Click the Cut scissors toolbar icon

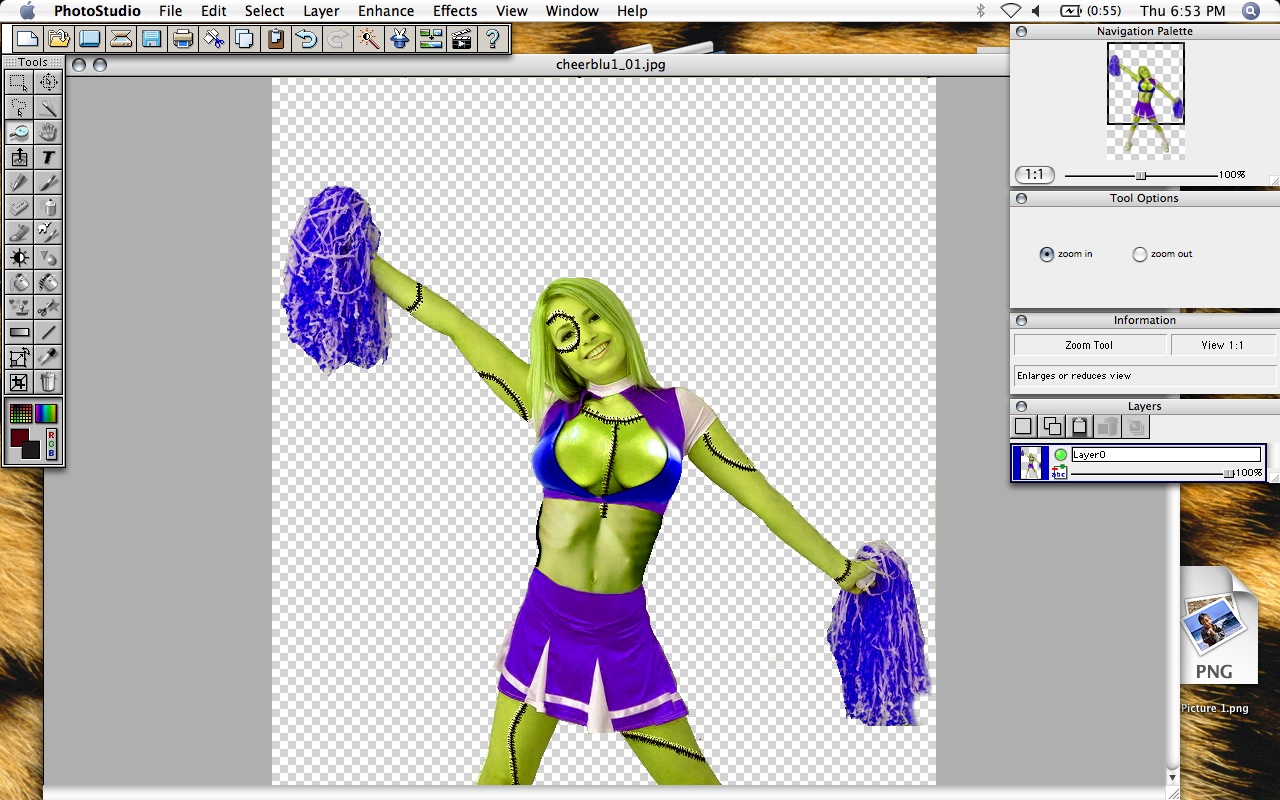tap(213, 39)
